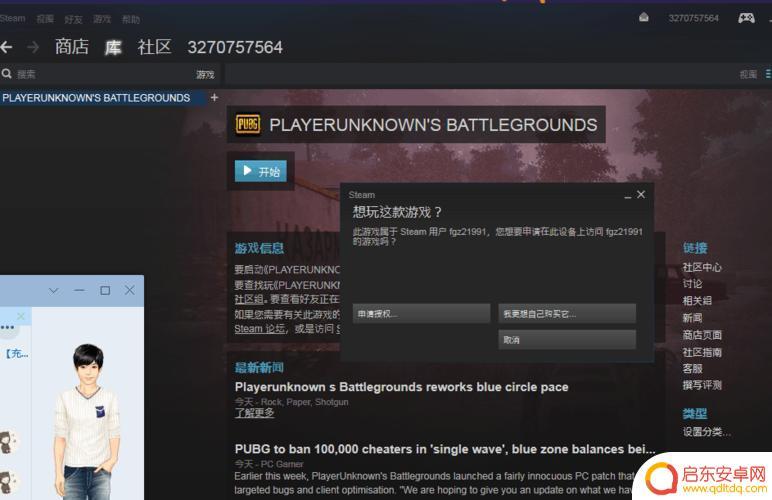Open the 社区中心 link
772x500 pixels.
pos(702,267)
